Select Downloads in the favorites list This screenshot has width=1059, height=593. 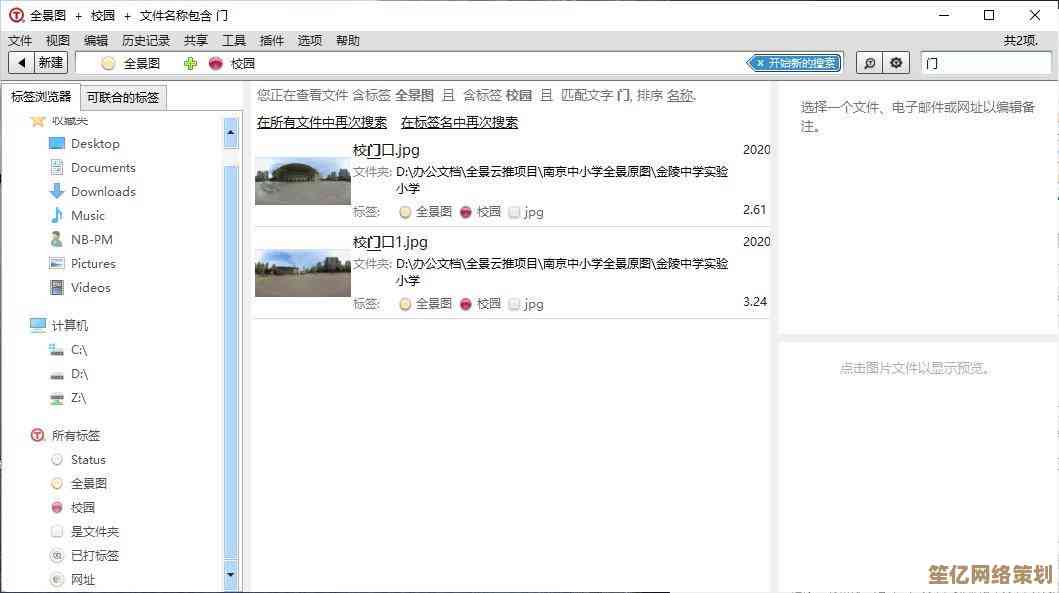(x=103, y=192)
